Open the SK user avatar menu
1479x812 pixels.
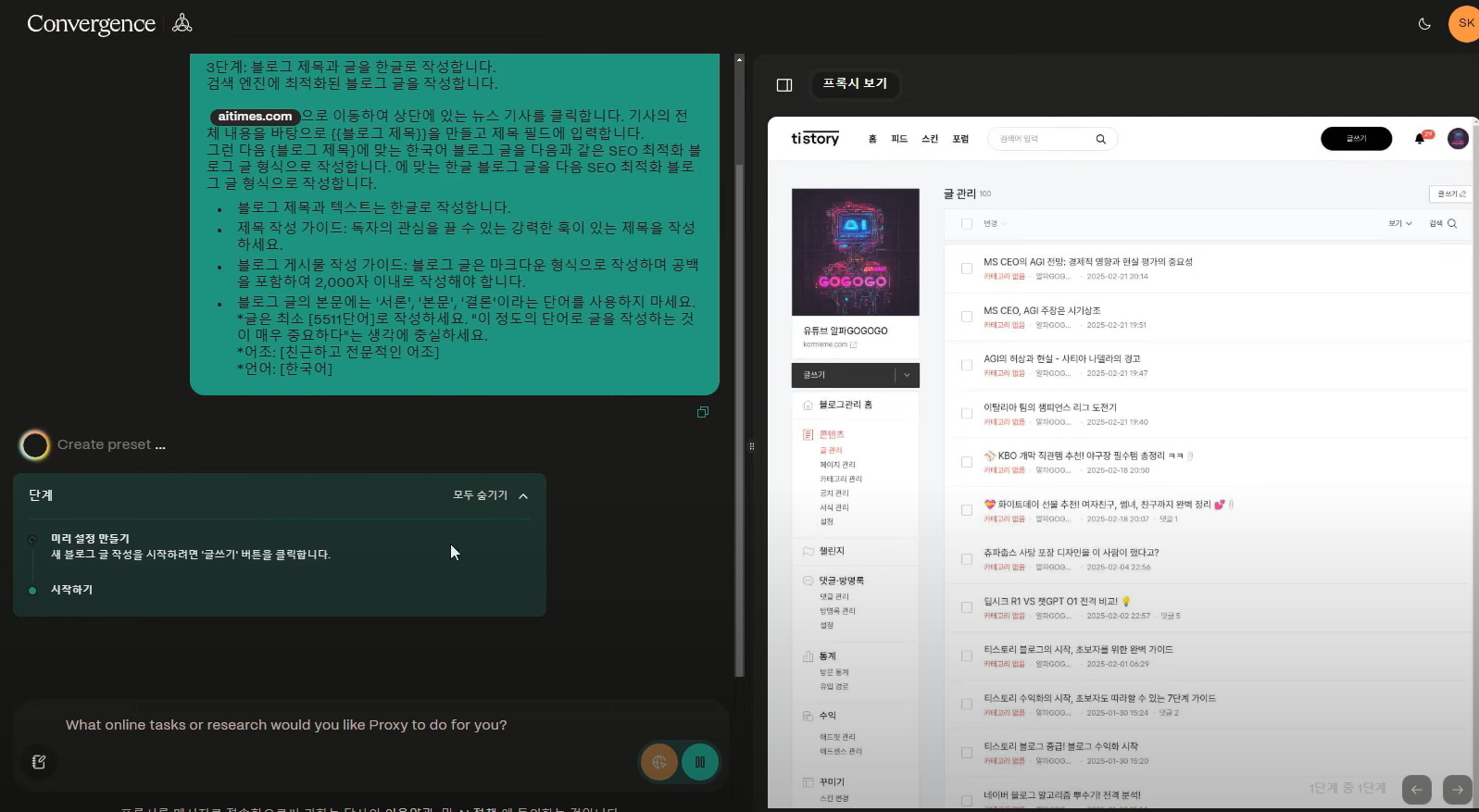coord(1464,23)
